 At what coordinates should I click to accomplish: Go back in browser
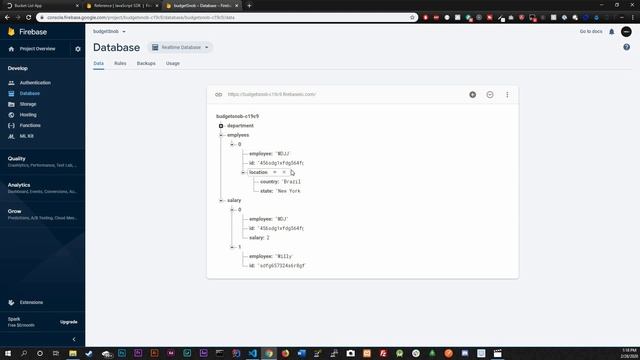coord(7,18)
